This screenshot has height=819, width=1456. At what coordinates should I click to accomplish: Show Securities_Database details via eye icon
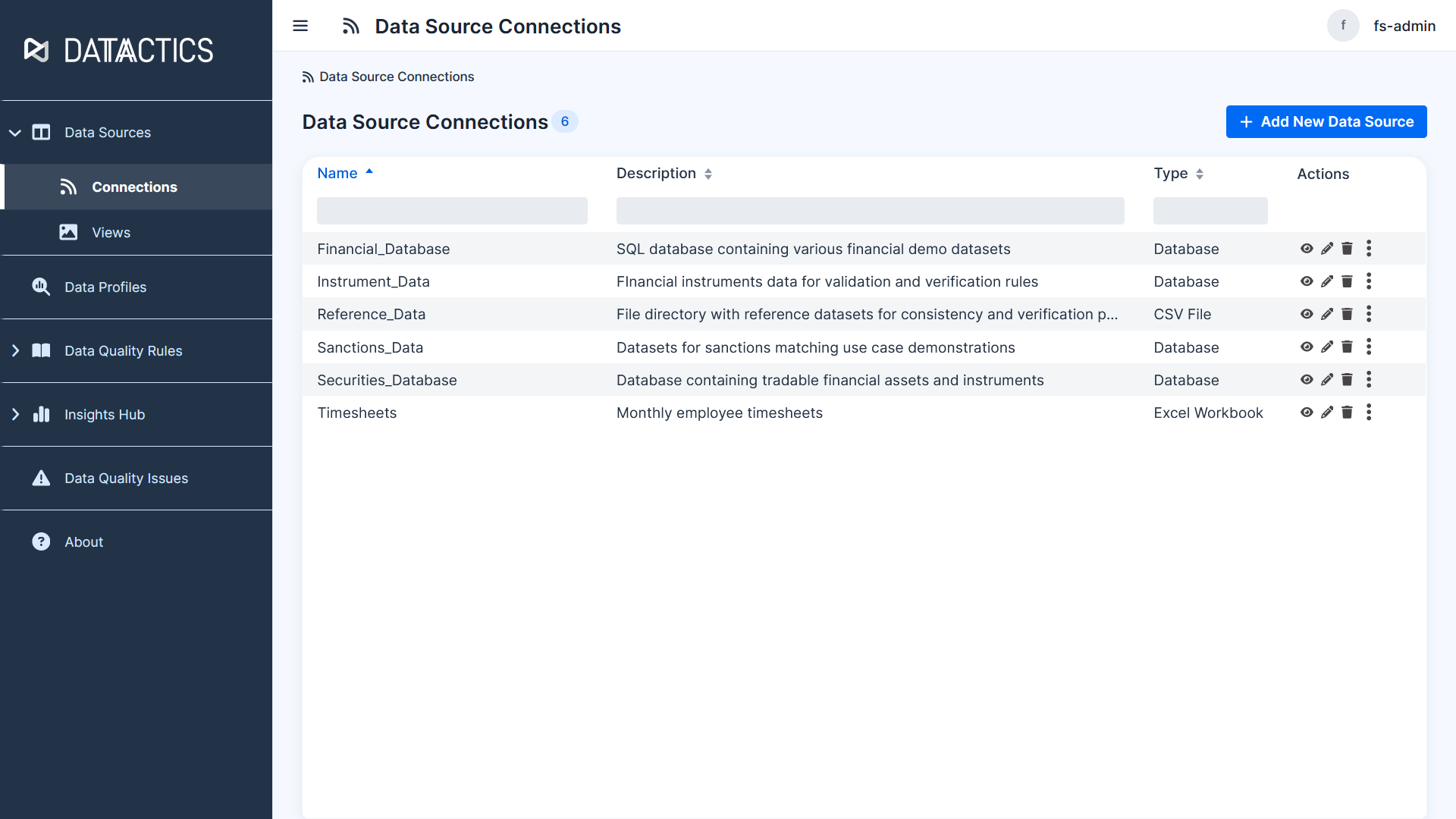(x=1307, y=379)
